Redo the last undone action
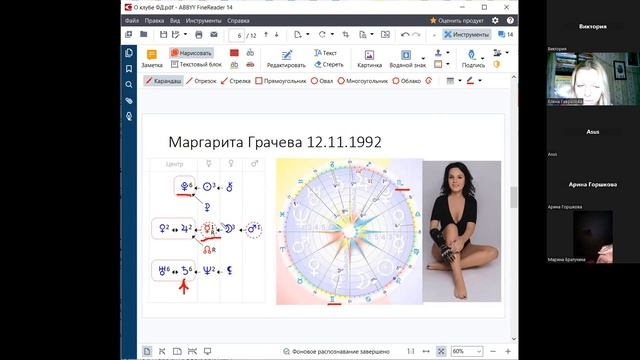The height and width of the screenshot is (360, 640). coord(416,35)
